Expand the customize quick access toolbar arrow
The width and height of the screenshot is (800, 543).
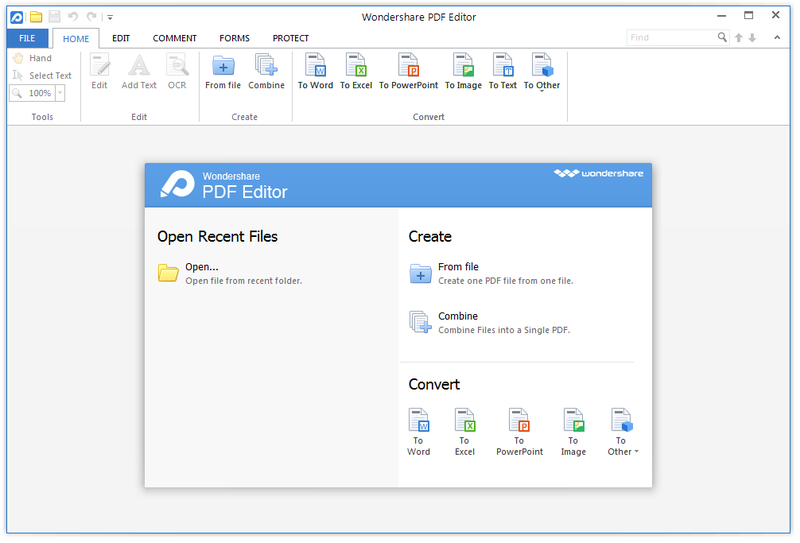coord(110,17)
